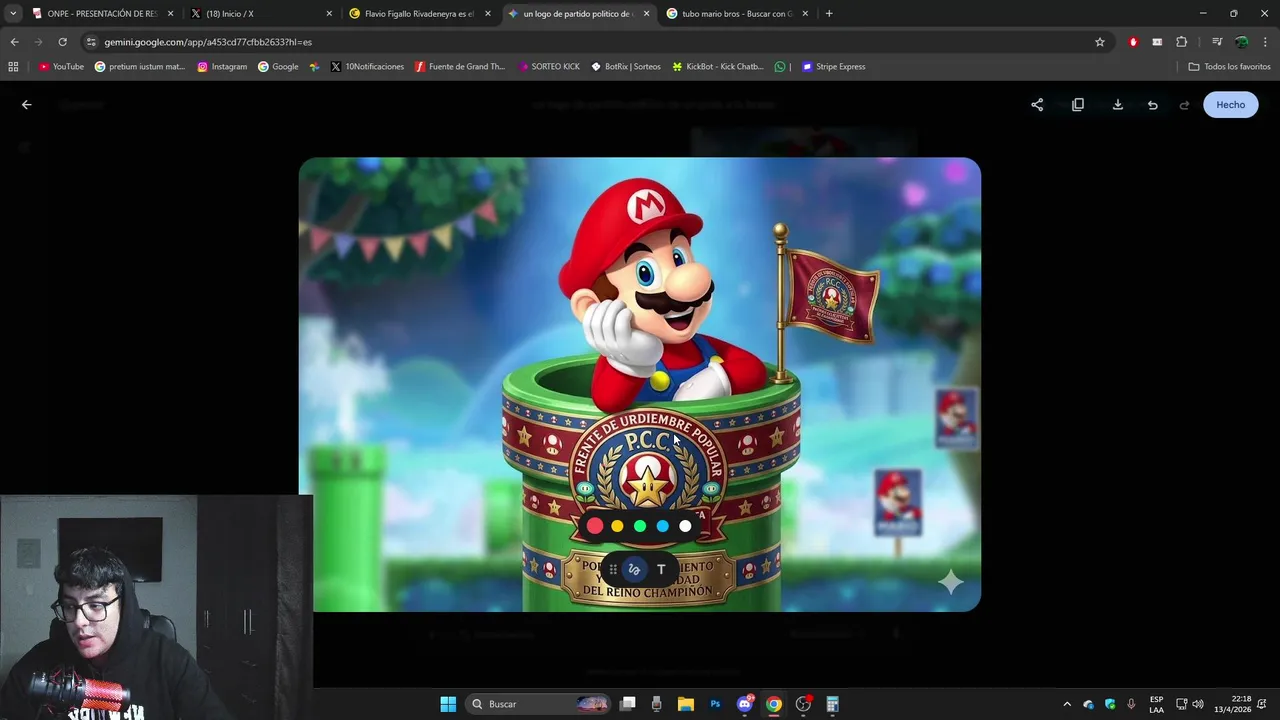Open the BotRix Sorteos bookmark
This screenshot has width=1280, height=720.
(x=626, y=67)
